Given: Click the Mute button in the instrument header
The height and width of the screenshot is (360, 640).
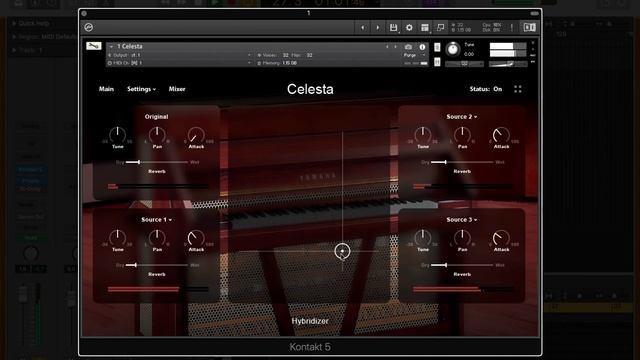Looking at the screenshot, I should click(x=437, y=62).
